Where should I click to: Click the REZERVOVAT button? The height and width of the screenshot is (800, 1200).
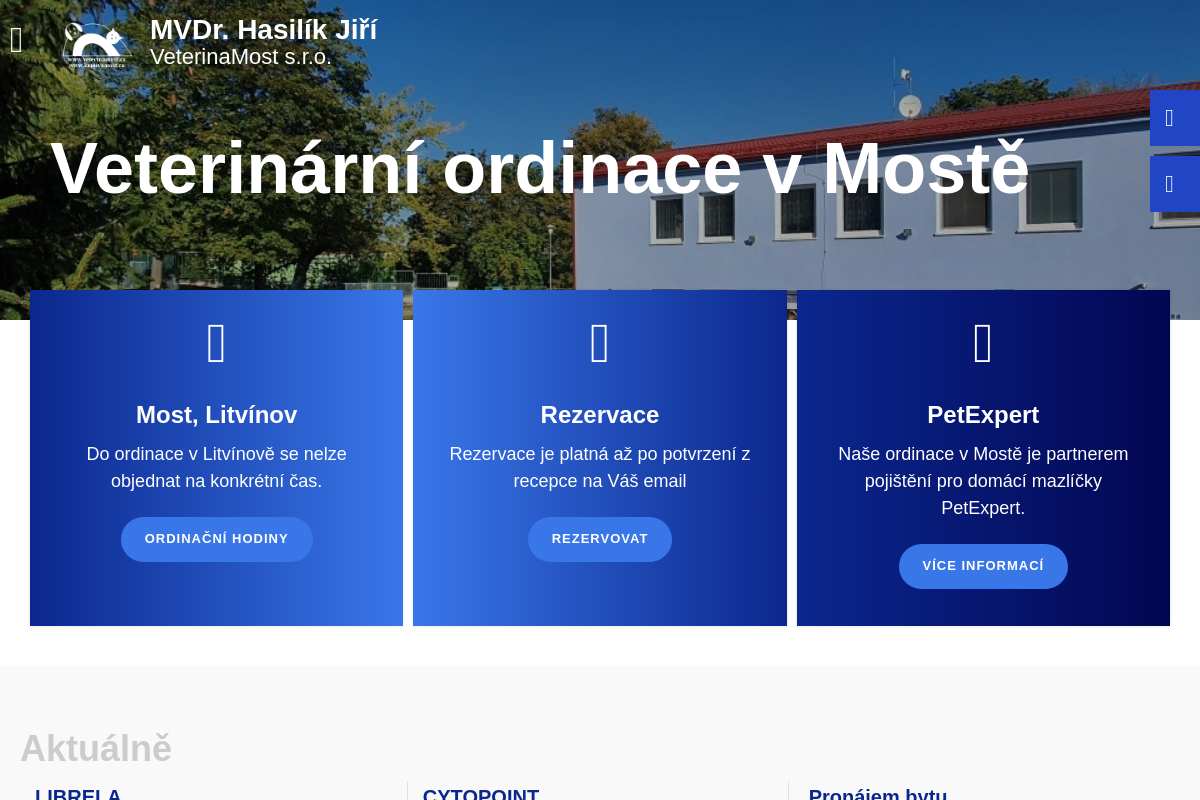(600, 539)
